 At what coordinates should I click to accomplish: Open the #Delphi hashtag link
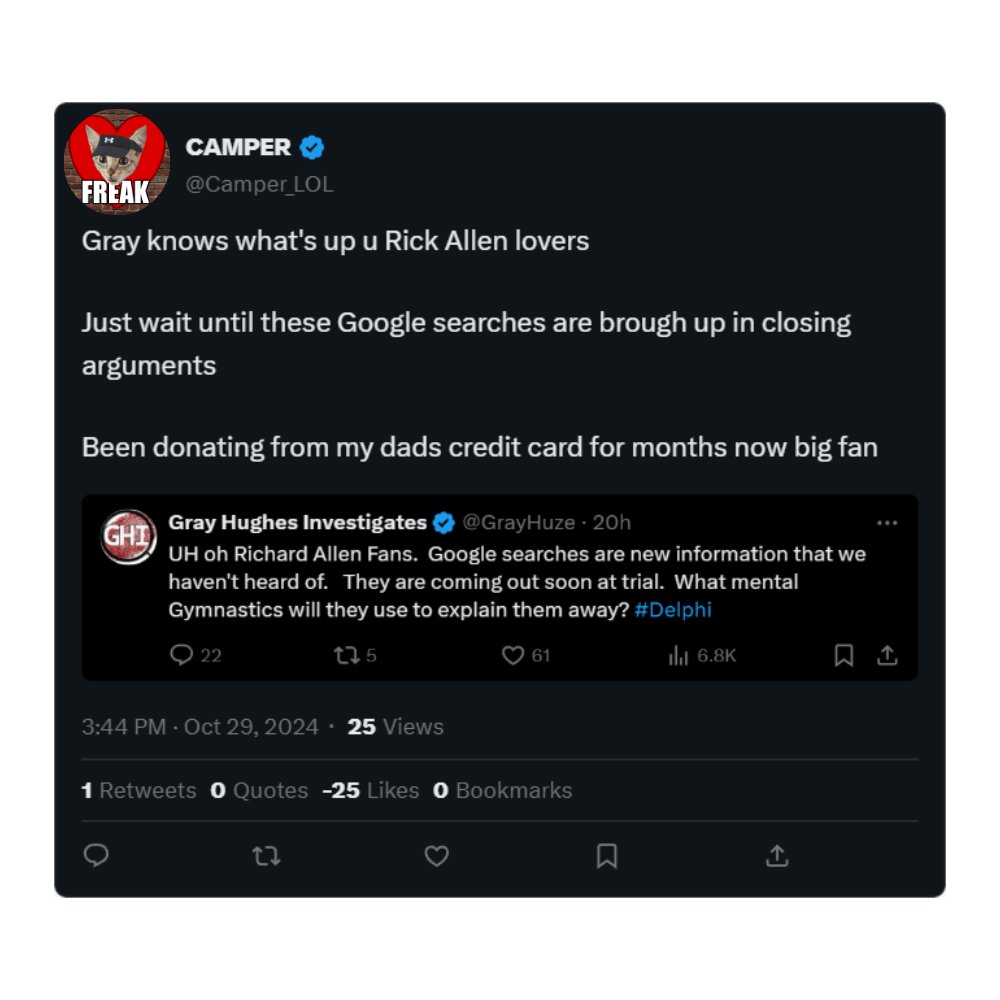click(675, 610)
